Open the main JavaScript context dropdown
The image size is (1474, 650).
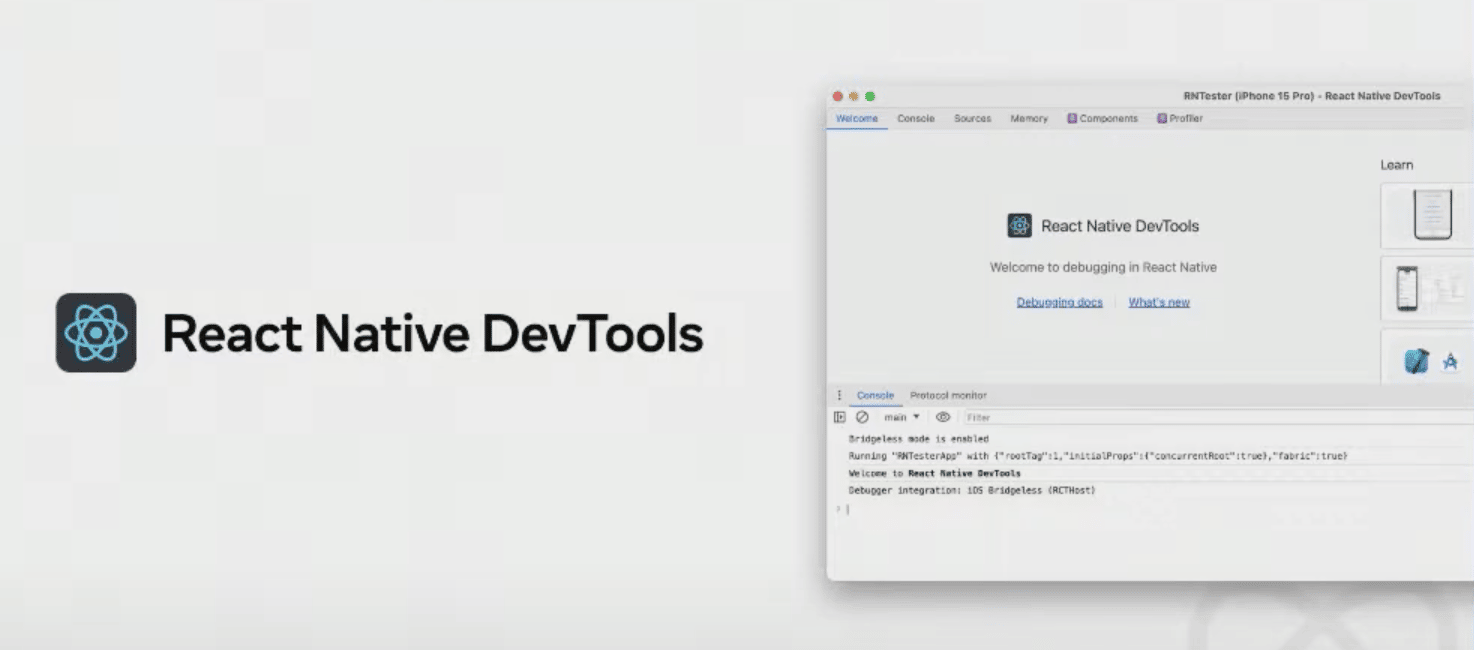coord(901,417)
